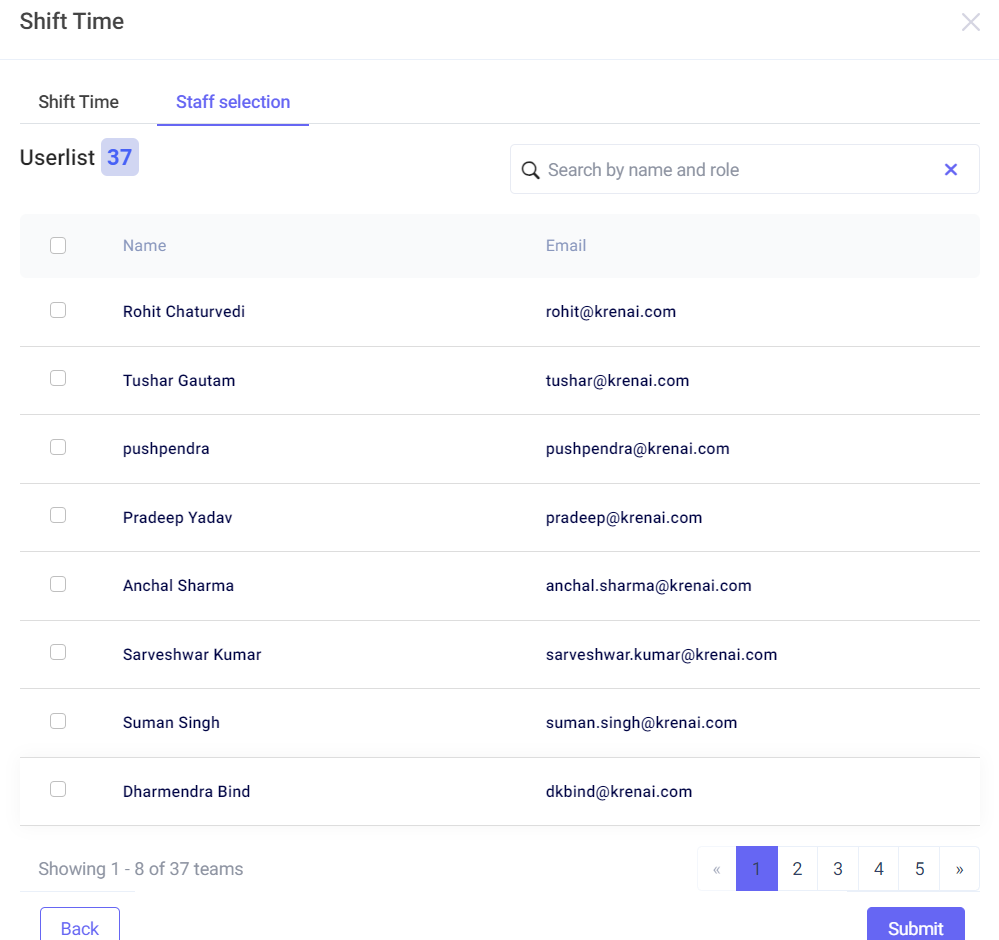Click the search magnifier icon
The image size is (999, 940).
point(530,170)
